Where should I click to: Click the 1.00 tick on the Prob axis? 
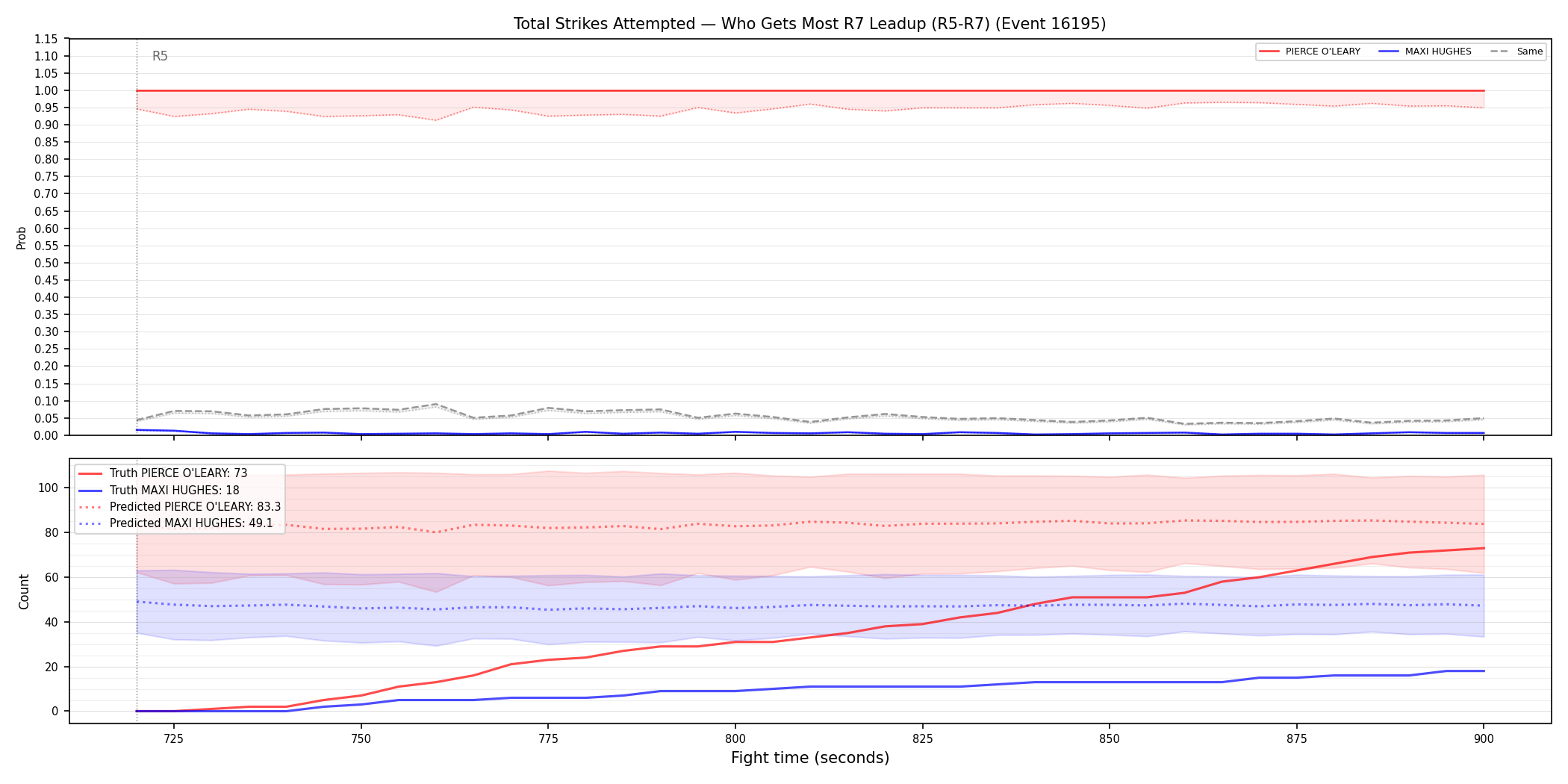pyautogui.click(x=46, y=90)
